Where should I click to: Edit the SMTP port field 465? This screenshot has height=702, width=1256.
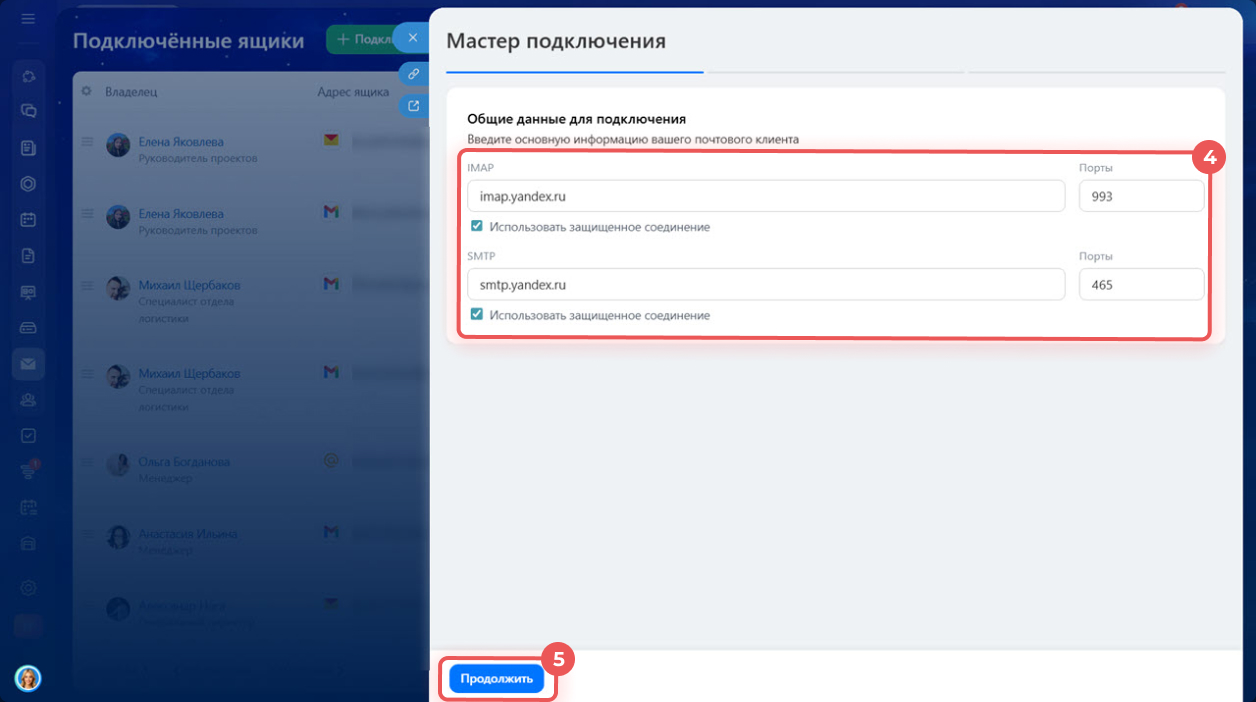point(1141,284)
